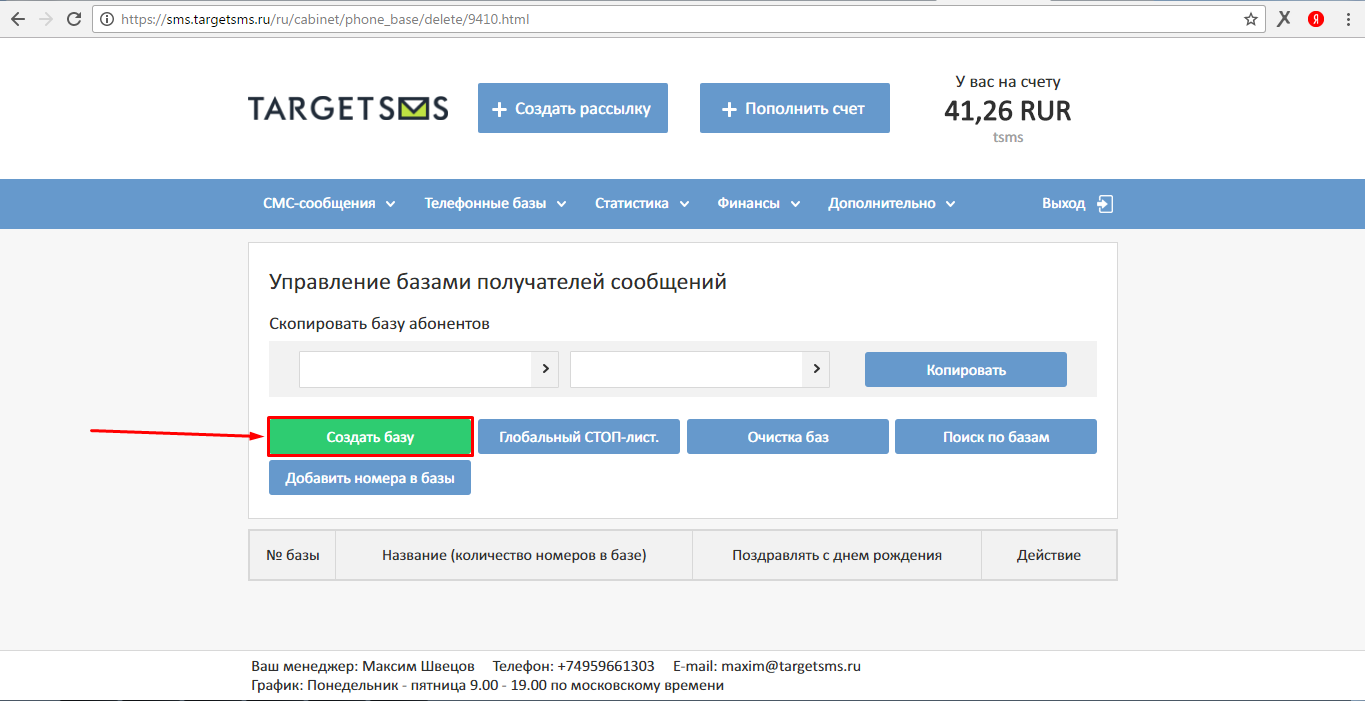Click the Копировать button
1365x701 pixels.
[x=966, y=369]
